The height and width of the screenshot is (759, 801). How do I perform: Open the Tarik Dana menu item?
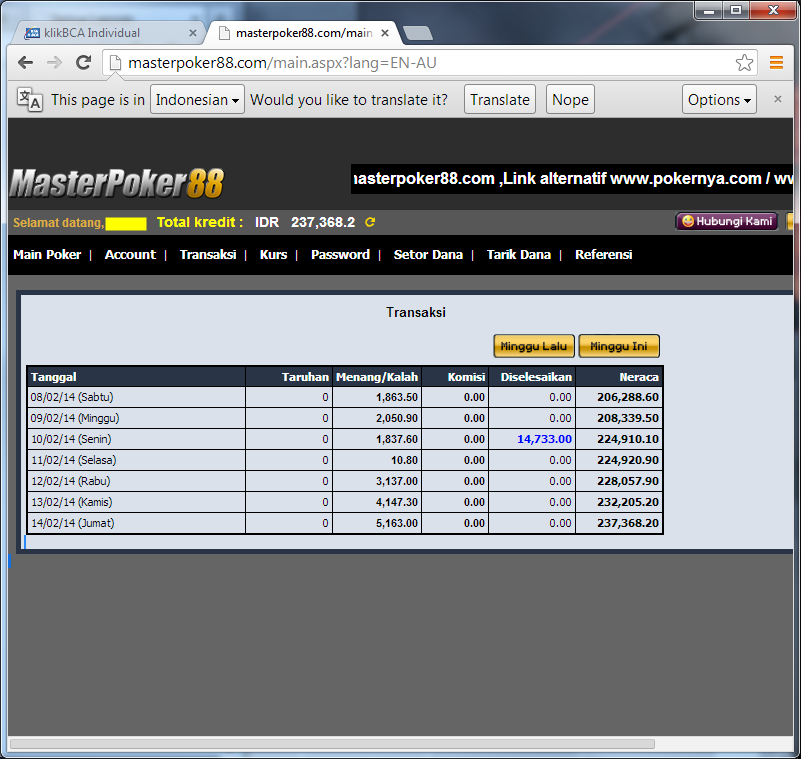519,254
